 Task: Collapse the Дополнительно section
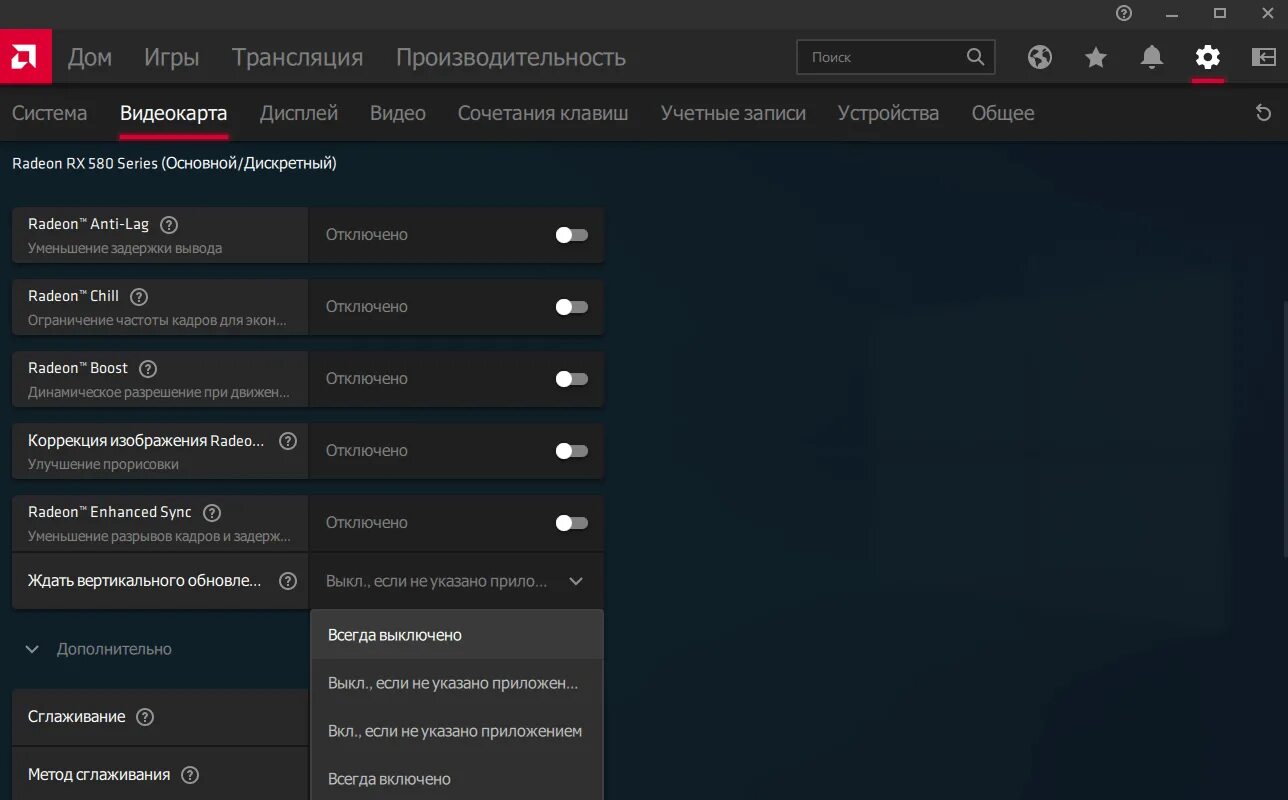coord(31,649)
